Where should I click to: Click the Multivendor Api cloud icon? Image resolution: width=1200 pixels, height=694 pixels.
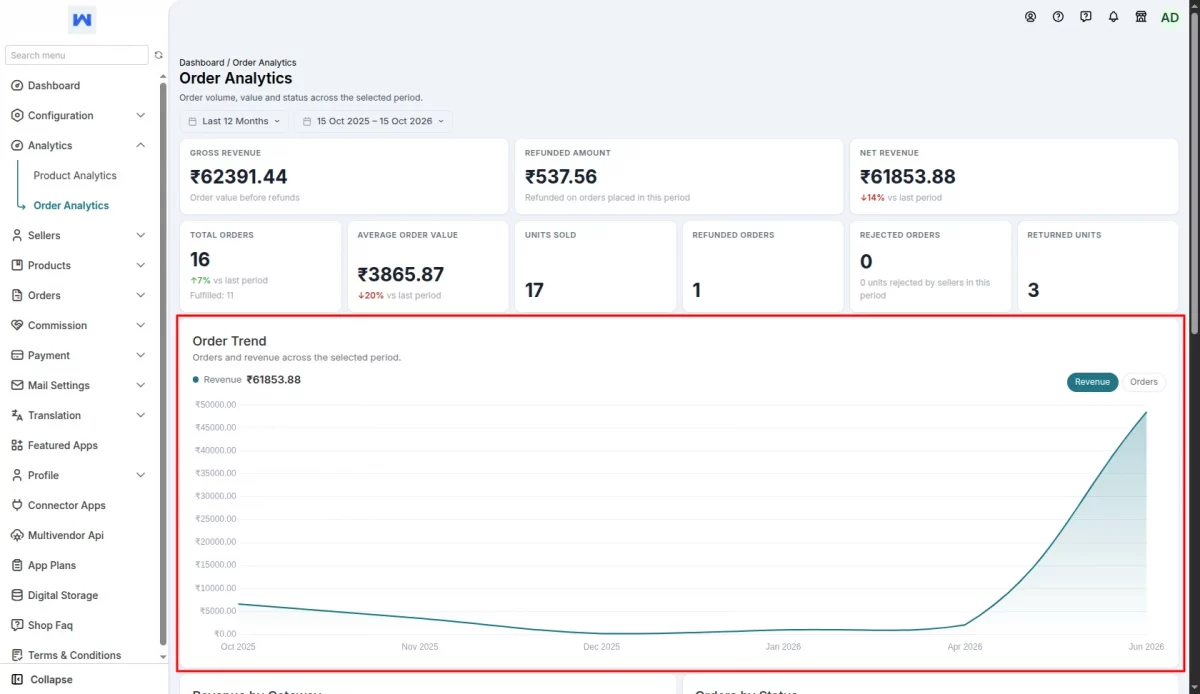point(17,536)
